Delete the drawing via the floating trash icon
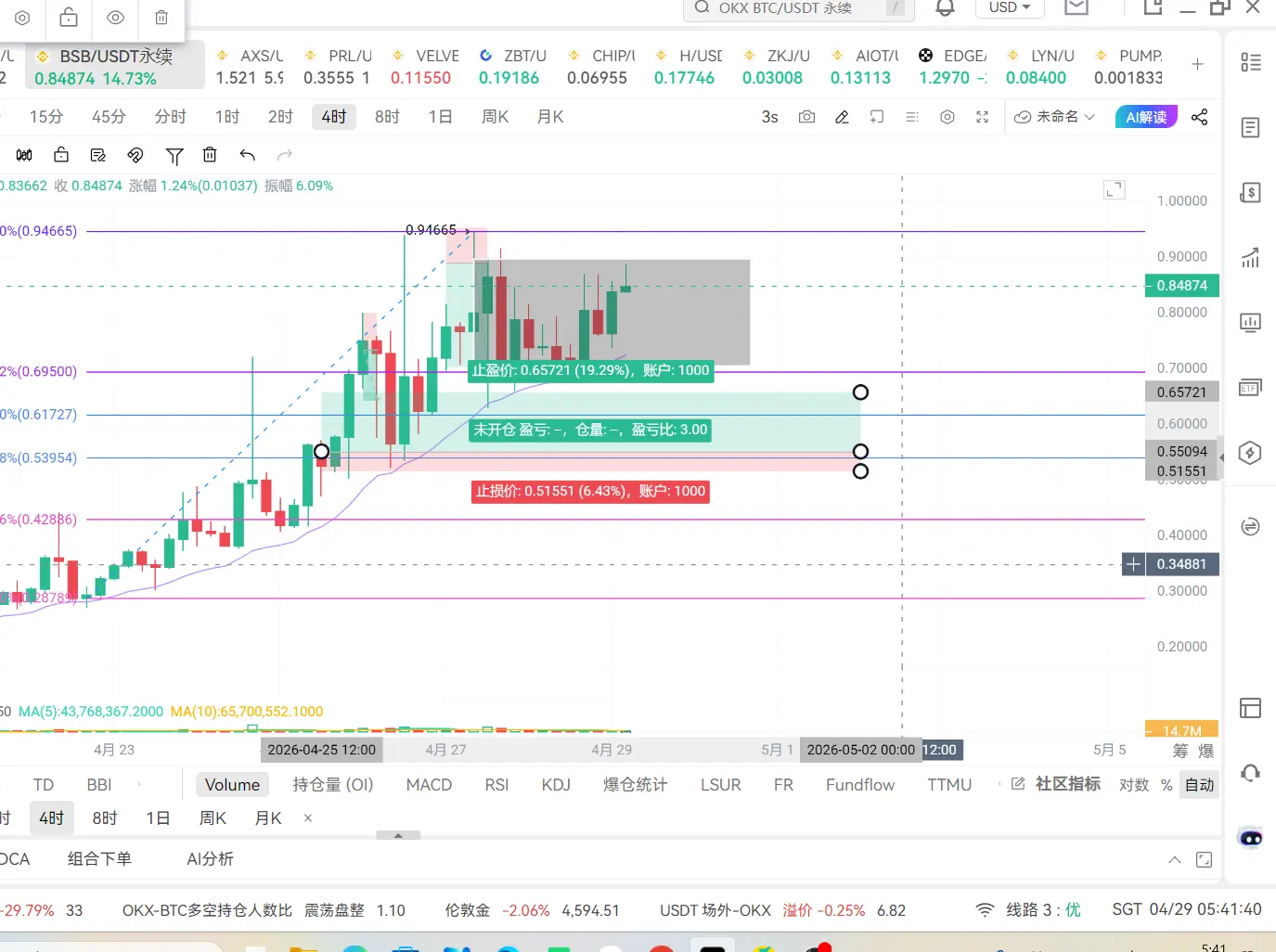Viewport: 1276px width, 952px height. (x=161, y=18)
